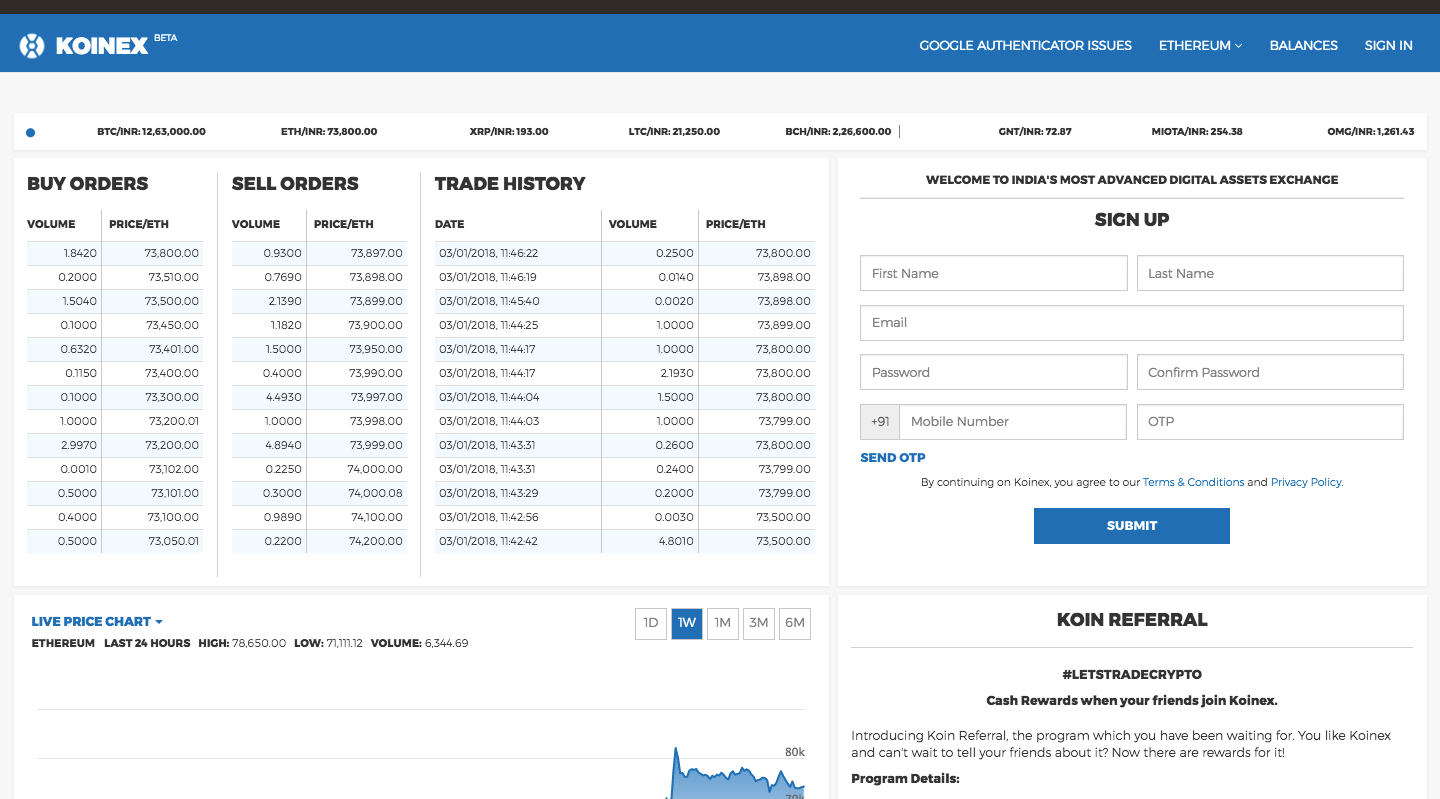Focus the First Name field
This screenshot has height=799, width=1440.
point(994,273)
